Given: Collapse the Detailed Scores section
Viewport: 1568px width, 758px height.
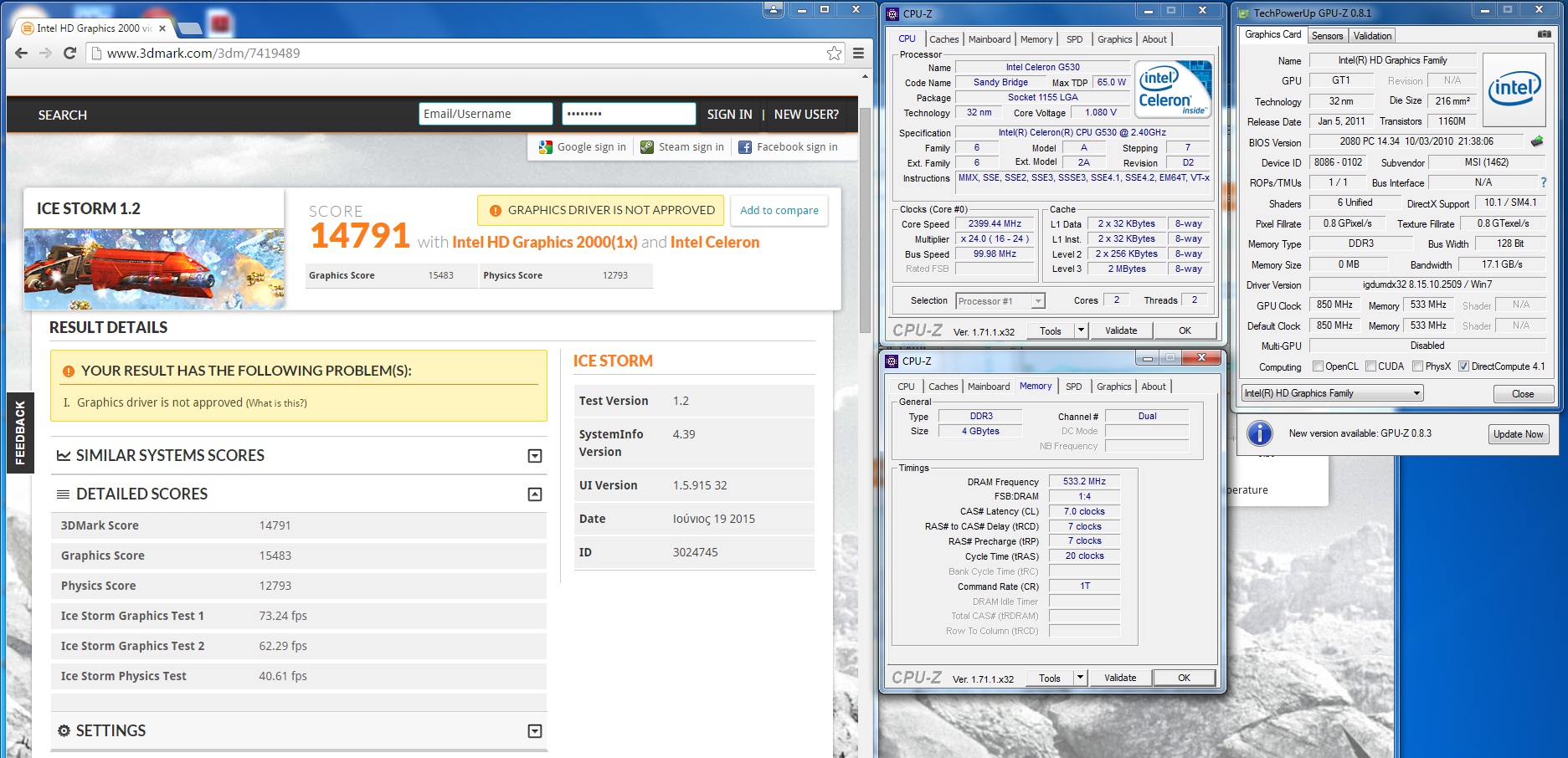Looking at the screenshot, I should (535, 494).
